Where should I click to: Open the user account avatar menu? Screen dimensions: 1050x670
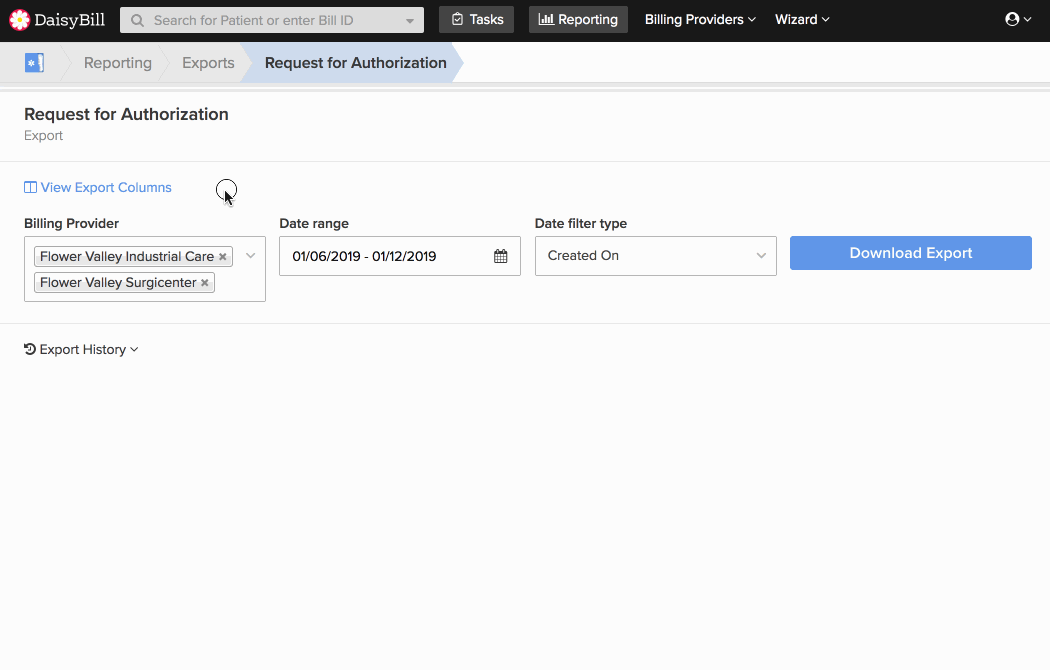tap(1018, 19)
